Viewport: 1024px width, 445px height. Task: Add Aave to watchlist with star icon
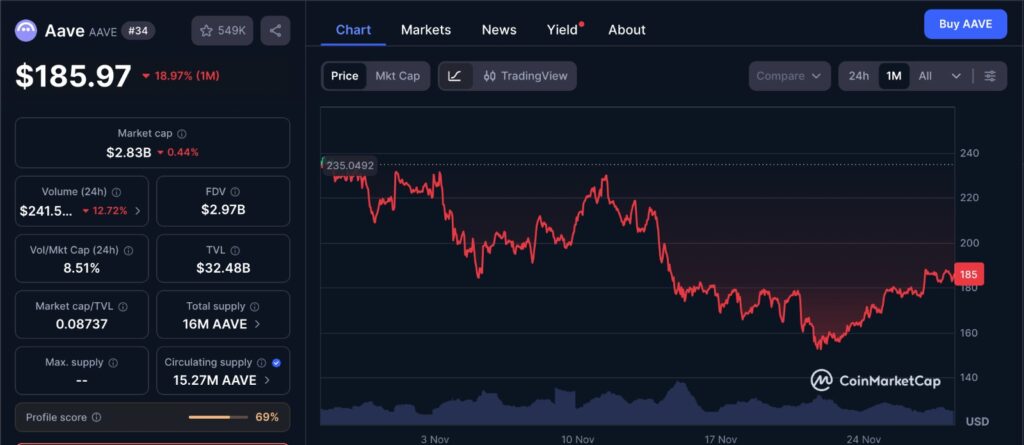(x=222, y=31)
